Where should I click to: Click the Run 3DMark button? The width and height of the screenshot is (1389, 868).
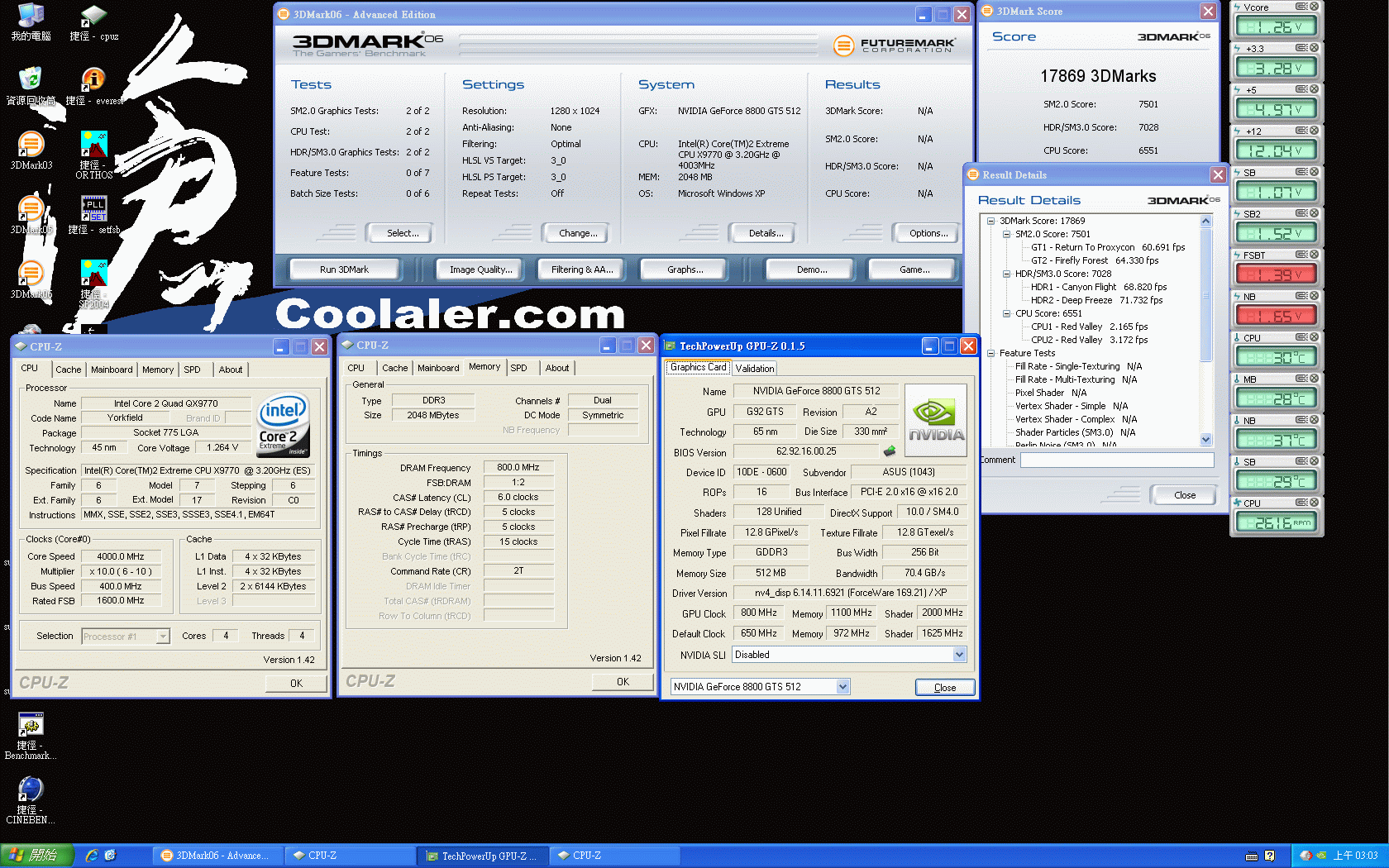pos(344,269)
